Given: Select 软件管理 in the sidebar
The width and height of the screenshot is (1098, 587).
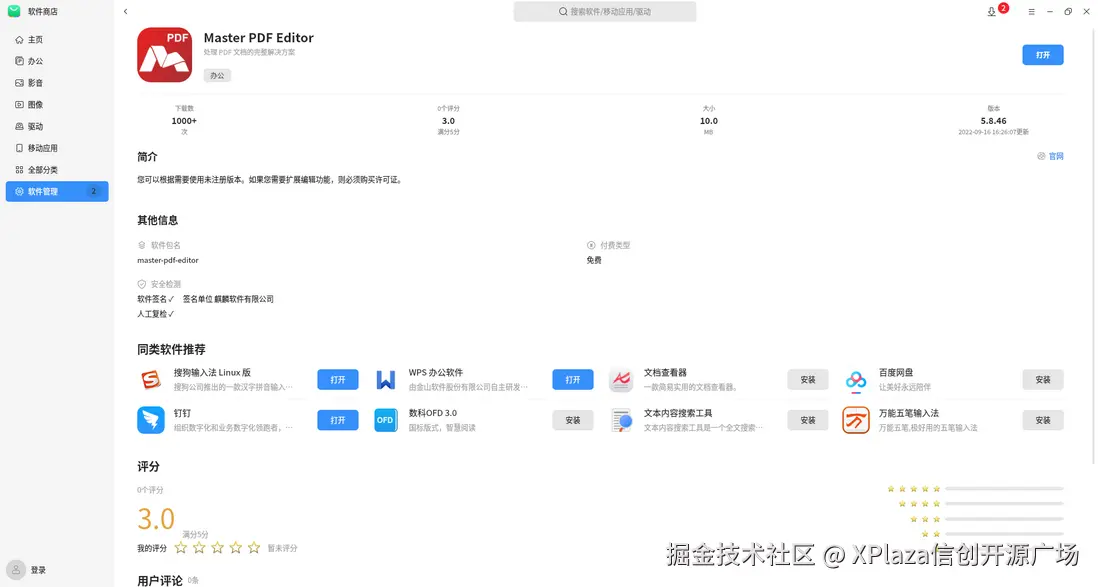Looking at the screenshot, I should pyautogui.click(x=57, y=191).
